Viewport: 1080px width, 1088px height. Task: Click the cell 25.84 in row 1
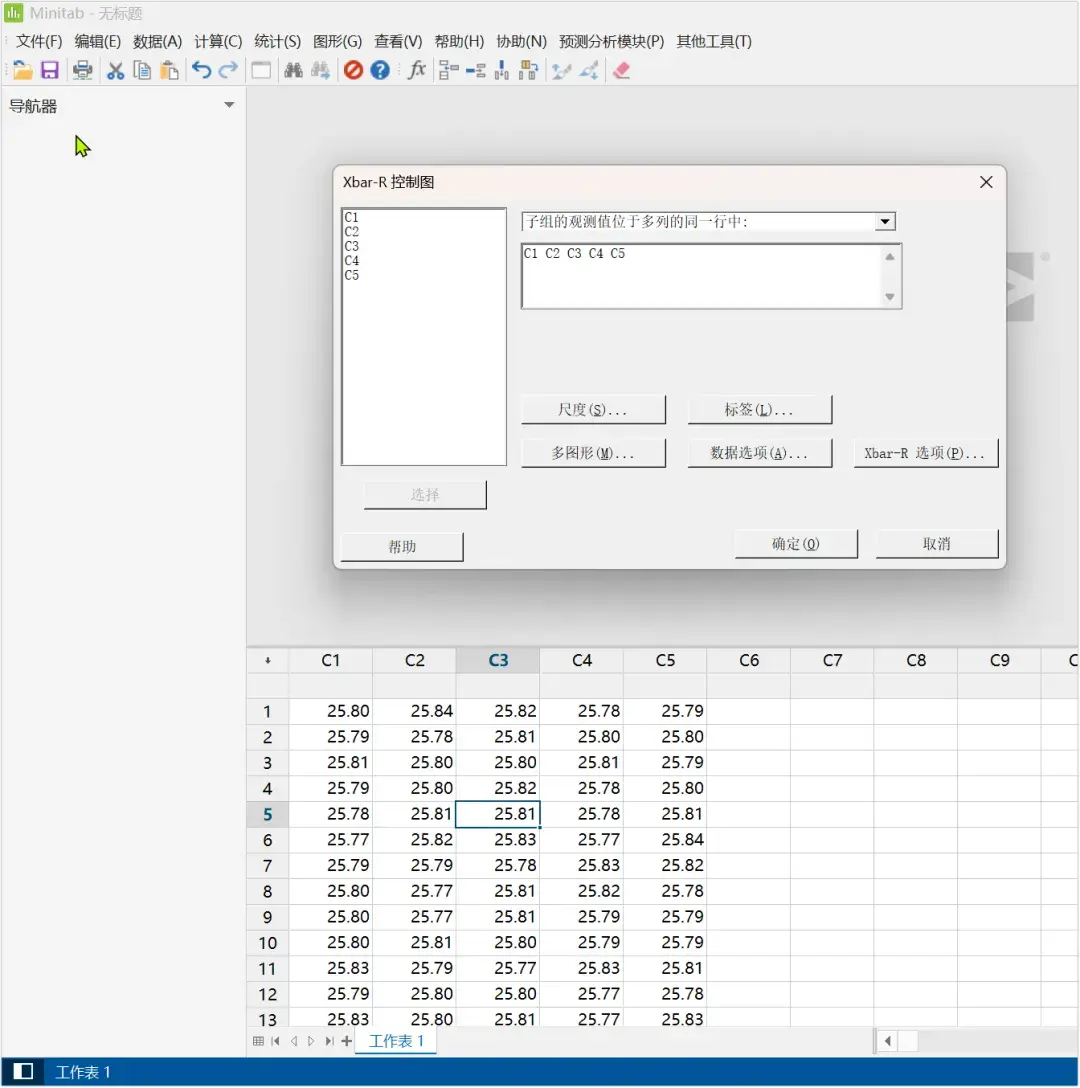[414, 711]
